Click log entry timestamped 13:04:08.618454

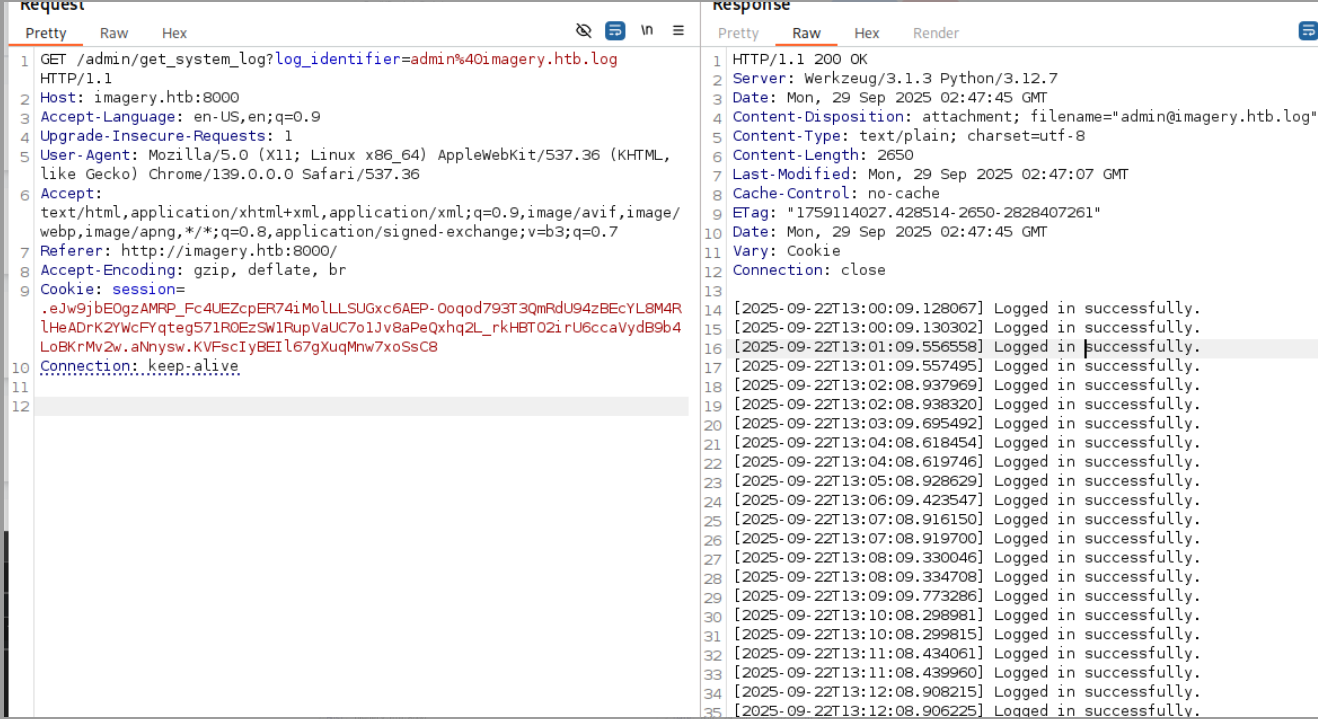click(966, 442)
